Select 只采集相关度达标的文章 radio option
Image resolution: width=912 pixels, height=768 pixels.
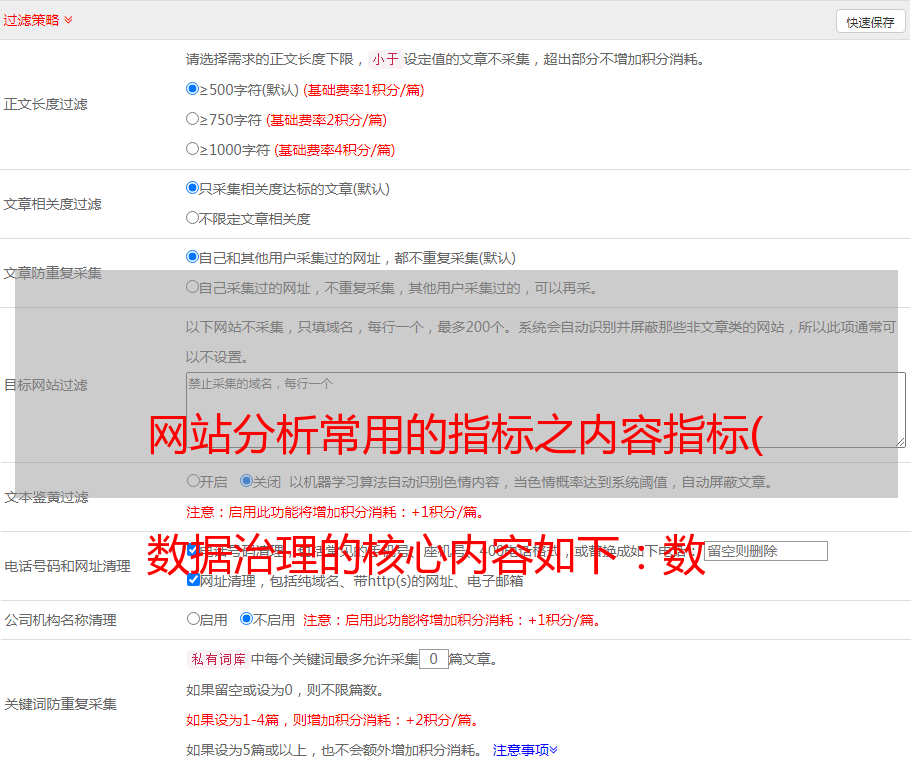tap(192, 188)
